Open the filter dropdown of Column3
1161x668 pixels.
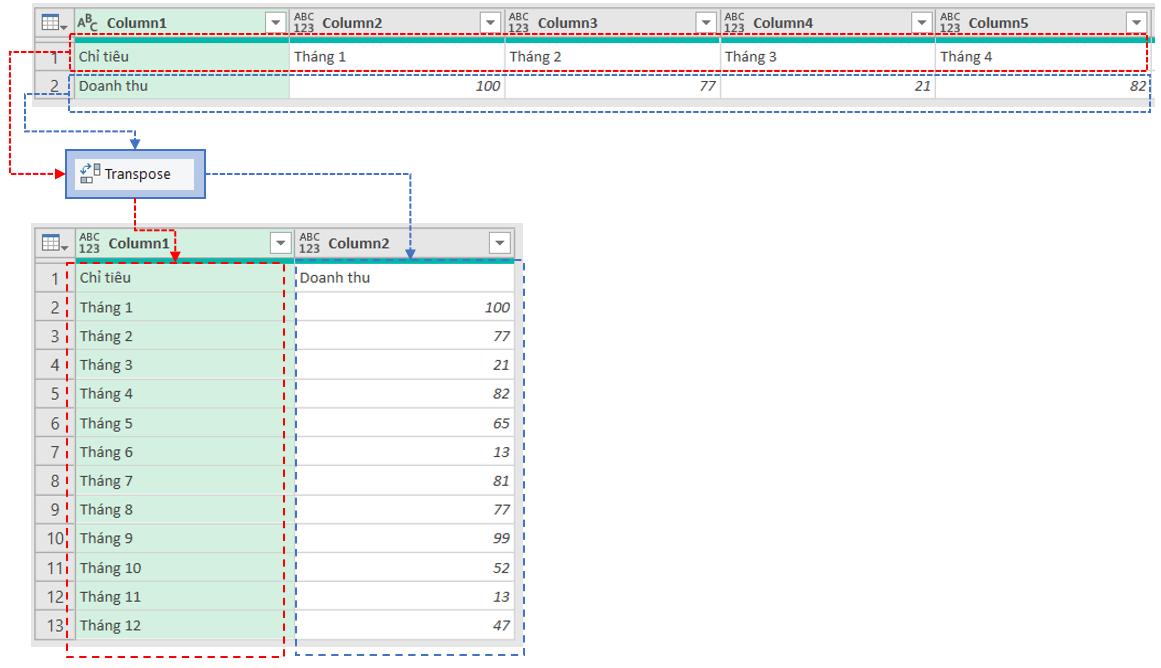706,23
